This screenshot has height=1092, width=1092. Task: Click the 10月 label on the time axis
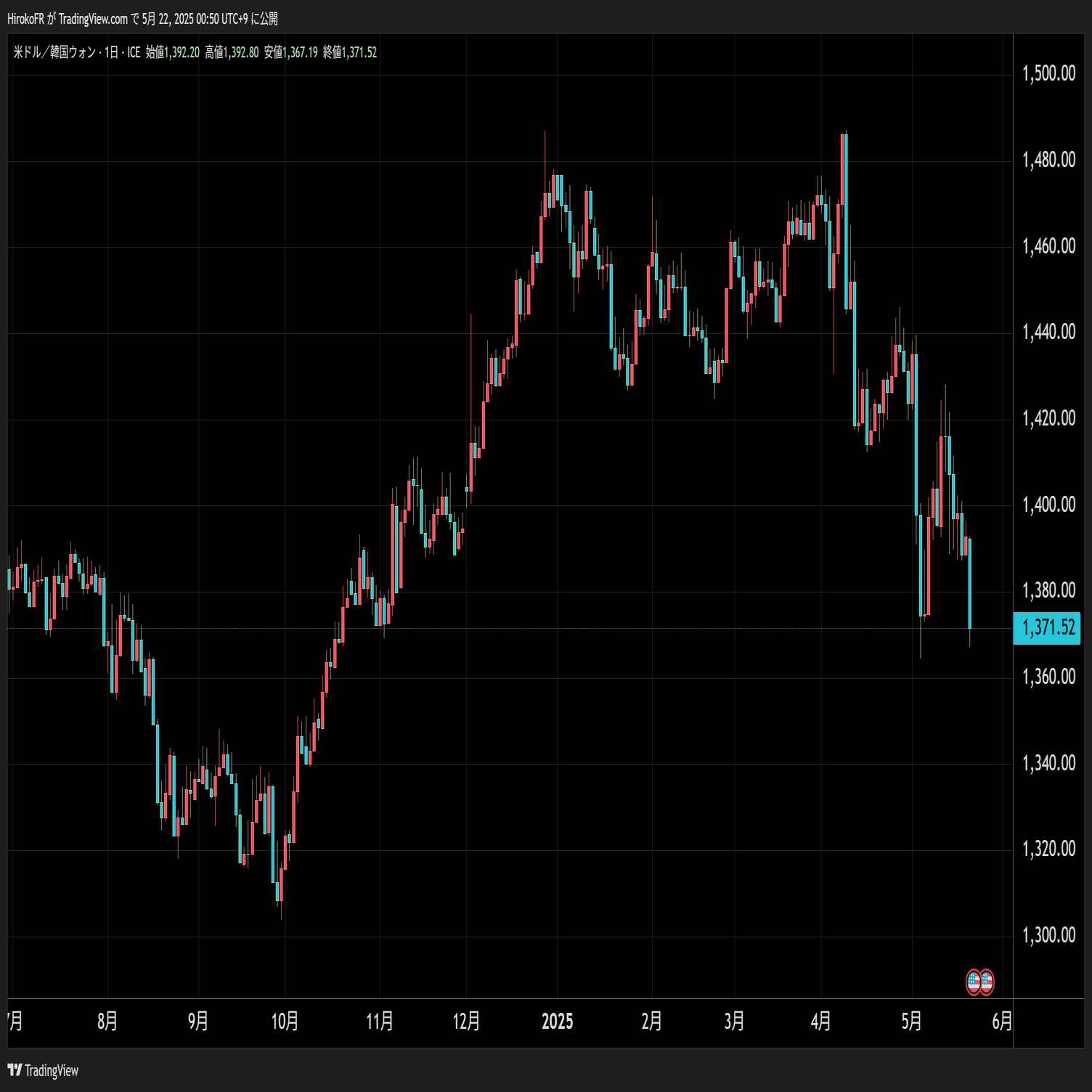coord(285,1022)
